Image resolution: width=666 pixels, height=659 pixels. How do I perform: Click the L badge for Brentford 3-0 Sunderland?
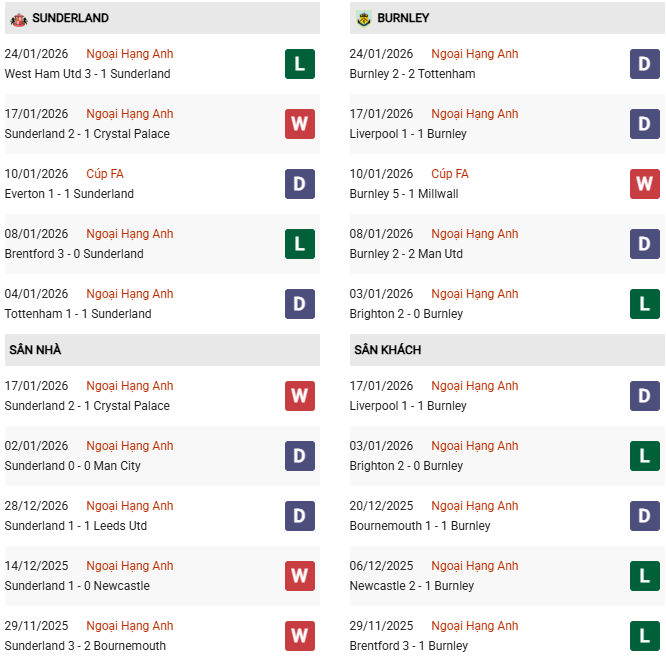299,244
